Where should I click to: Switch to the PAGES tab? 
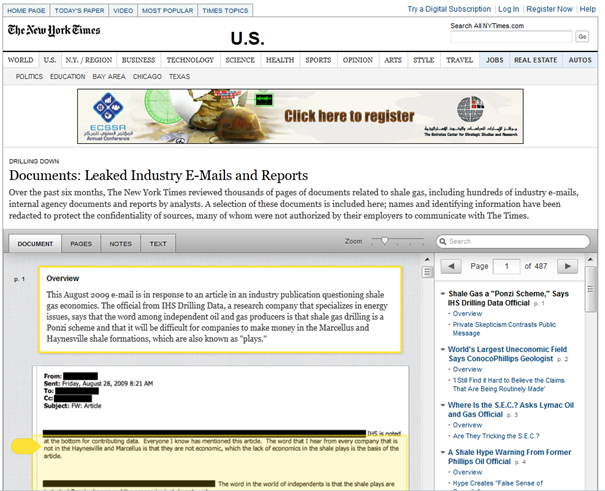pyautogui.click(x=81, y=244)
